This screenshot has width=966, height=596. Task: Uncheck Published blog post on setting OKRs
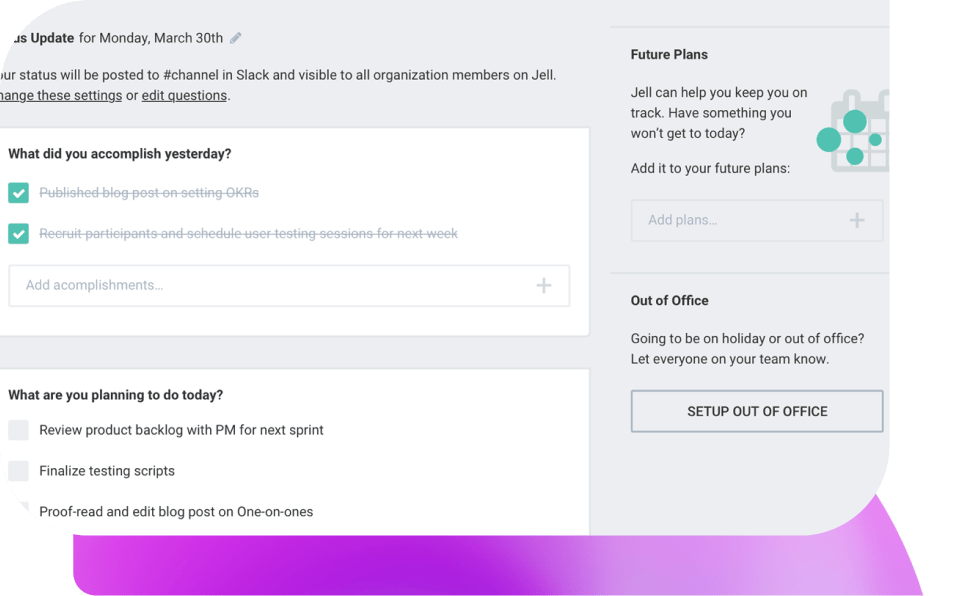click(x=18, y=193)
